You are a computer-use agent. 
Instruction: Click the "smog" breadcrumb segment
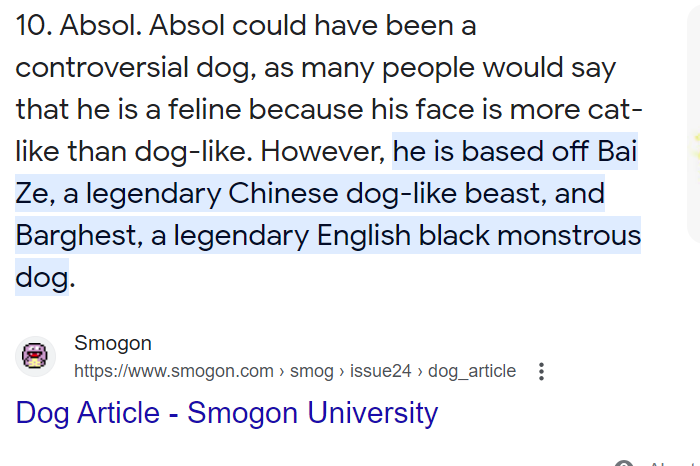point(311,372)
